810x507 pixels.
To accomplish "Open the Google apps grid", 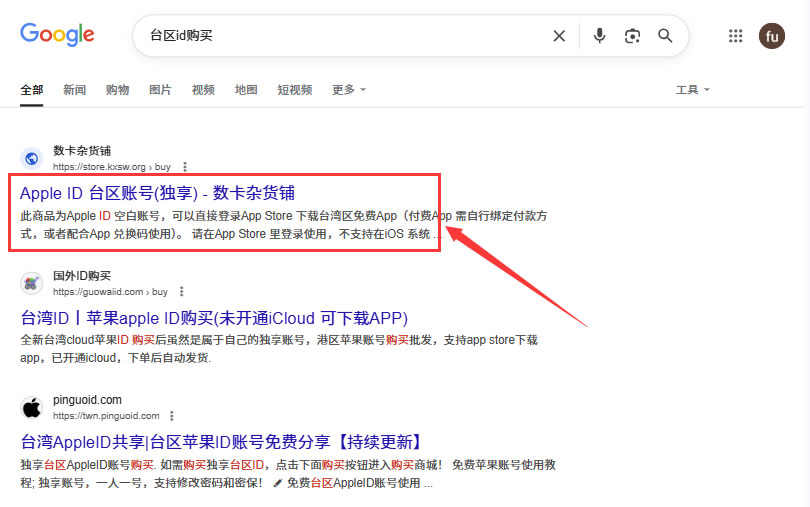I will coord(736,36).
